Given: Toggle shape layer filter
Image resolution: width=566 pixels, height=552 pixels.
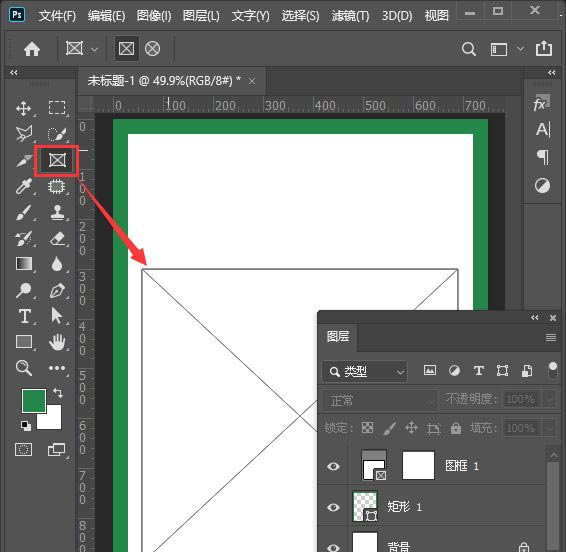Looking at the screenshot, I should tap(502, 370).
